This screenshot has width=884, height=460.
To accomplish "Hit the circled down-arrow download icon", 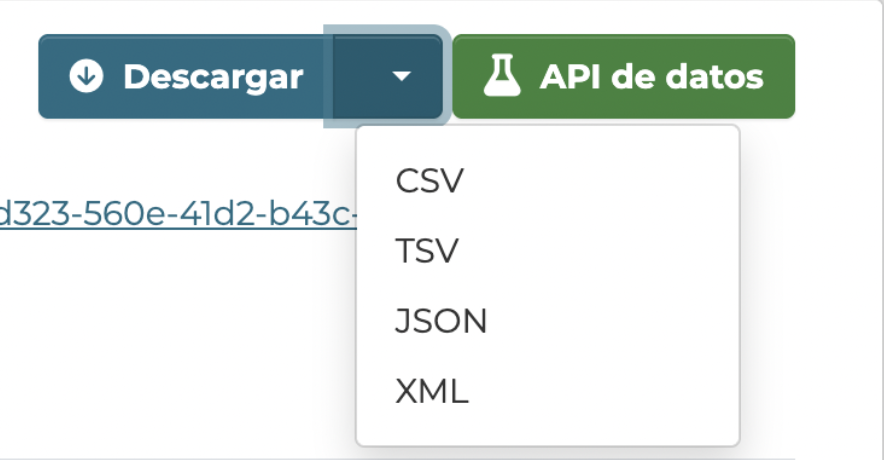I will 87,77.
